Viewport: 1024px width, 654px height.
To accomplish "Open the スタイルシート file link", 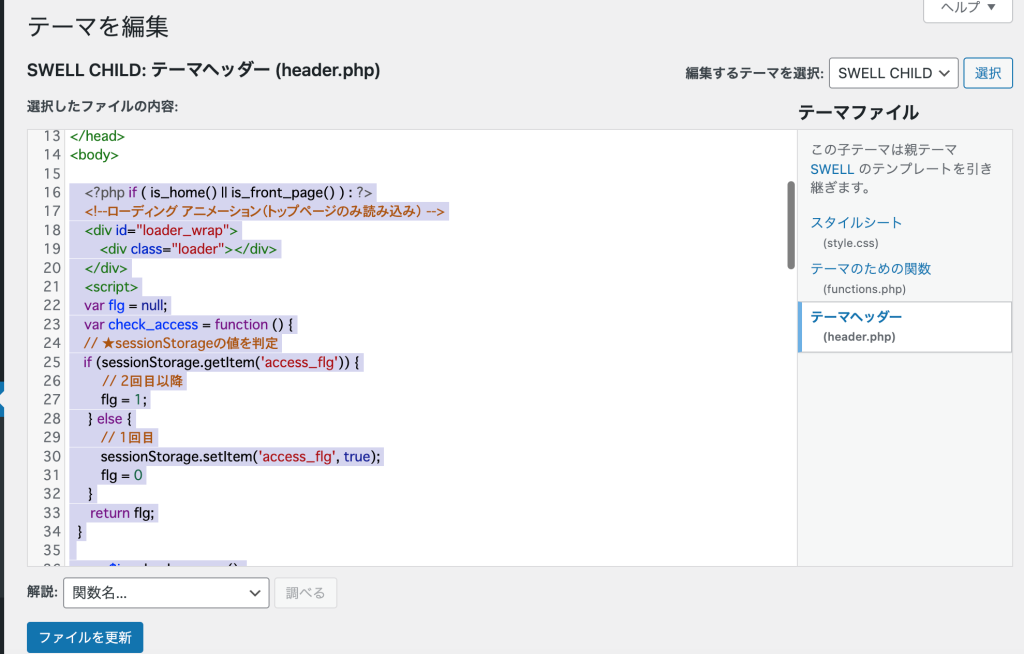I will click(856, 223).
